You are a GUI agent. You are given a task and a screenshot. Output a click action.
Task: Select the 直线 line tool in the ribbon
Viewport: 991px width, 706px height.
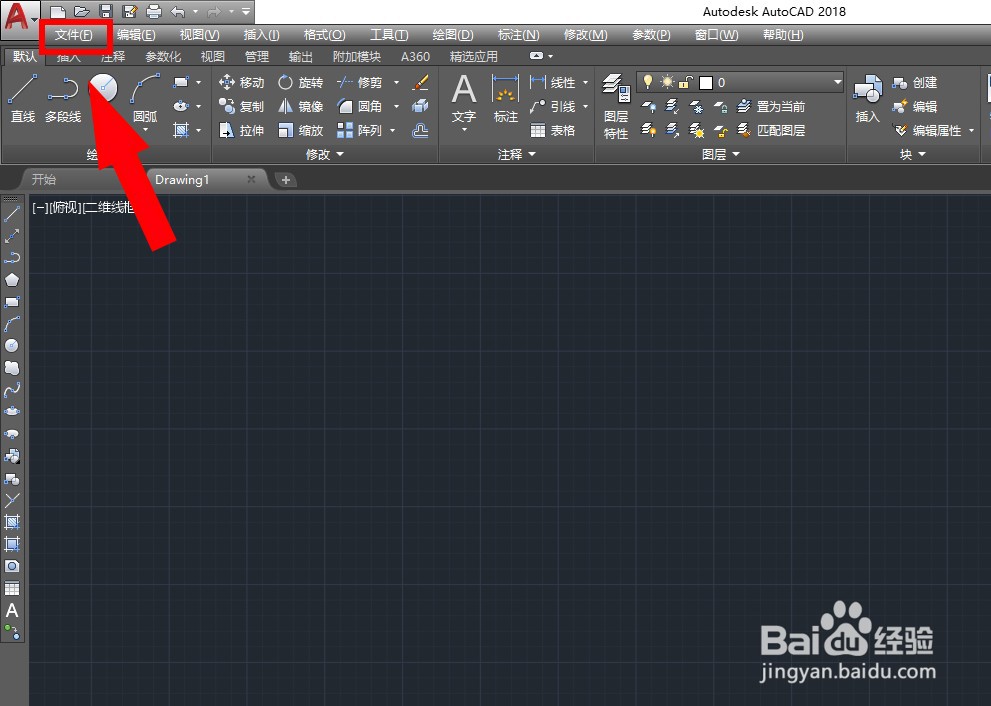(x=23, y=99)
